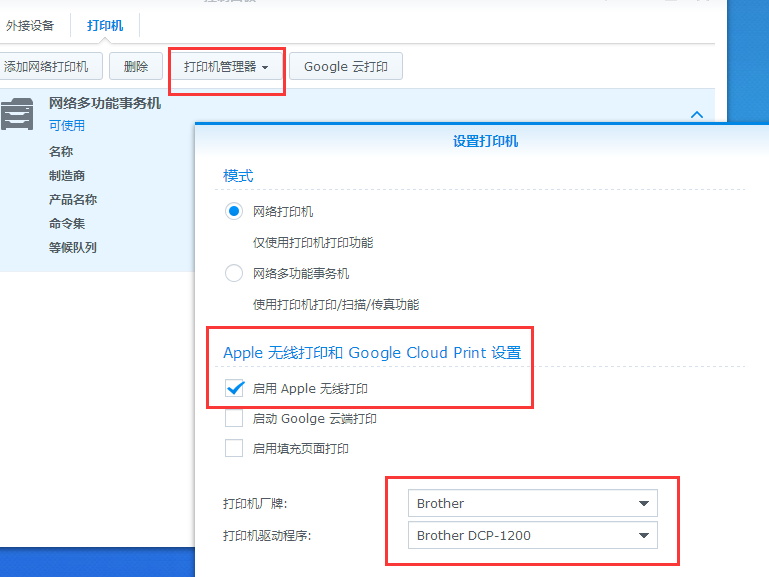The height and width of the screenshot is (577, 769).
Task: Choose the 网络多功能事务机 mode radio option
Action: [x=234, y=273]
